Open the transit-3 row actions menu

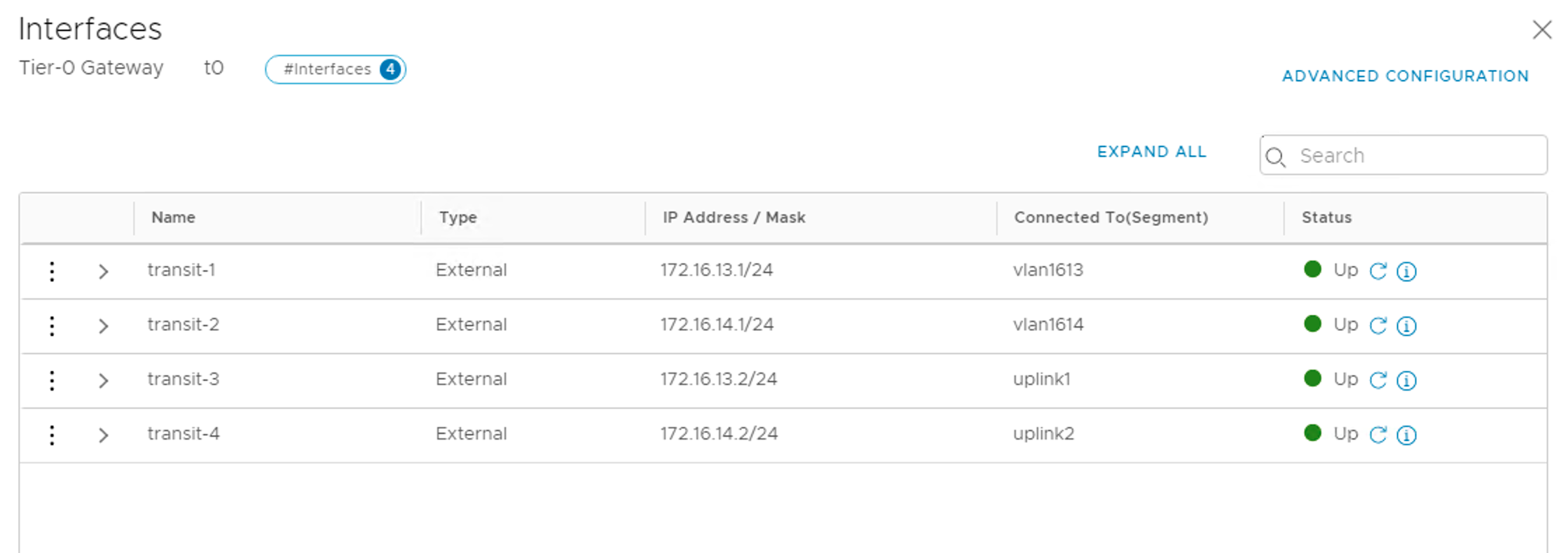[52, 380]
